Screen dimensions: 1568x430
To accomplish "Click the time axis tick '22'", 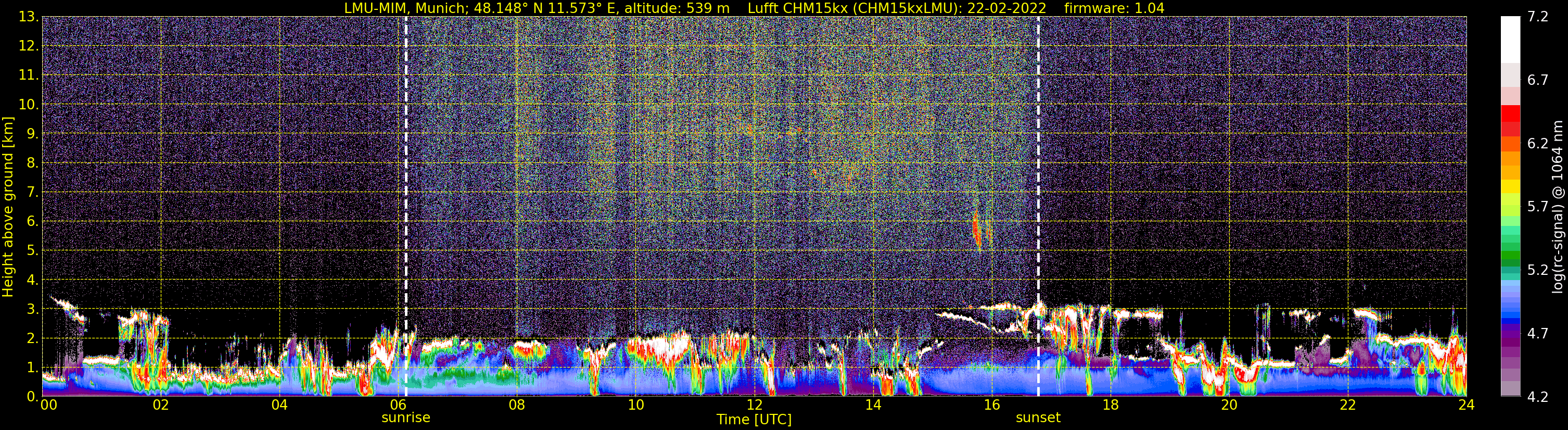I will click(1348, 406).
